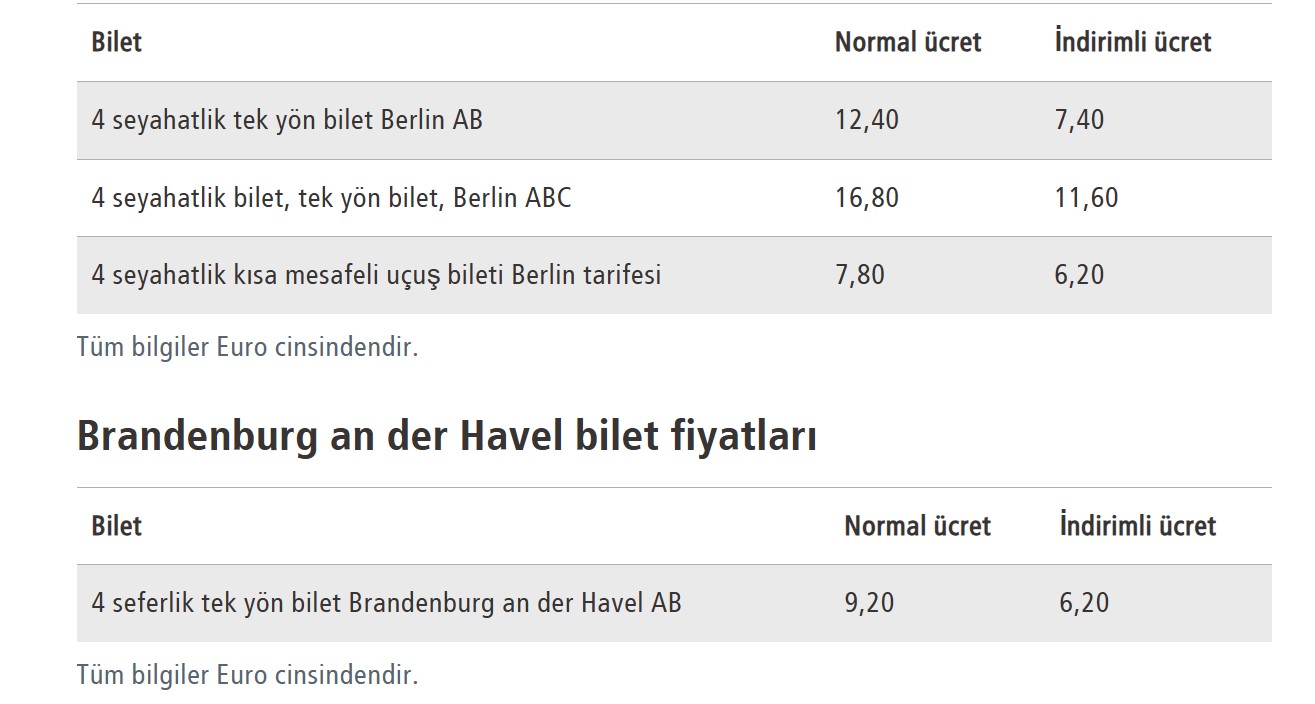Screen dimensions: 1315x704
Task: Click the 11,60 discounted fare value
Action: click(x=1086, y=198)
